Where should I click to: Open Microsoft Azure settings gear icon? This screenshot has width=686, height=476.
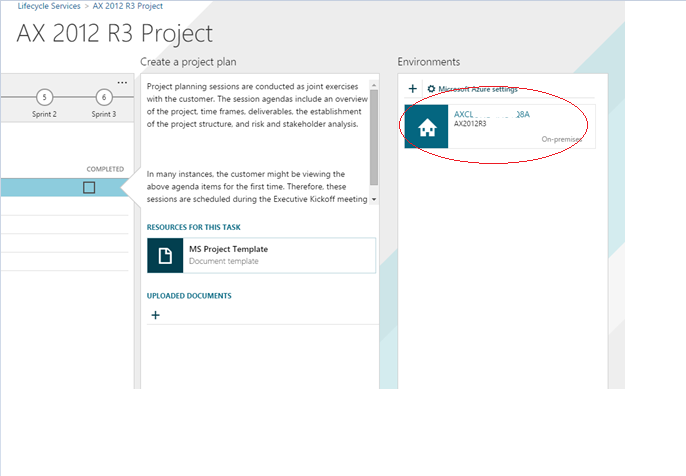coord(432,89)
